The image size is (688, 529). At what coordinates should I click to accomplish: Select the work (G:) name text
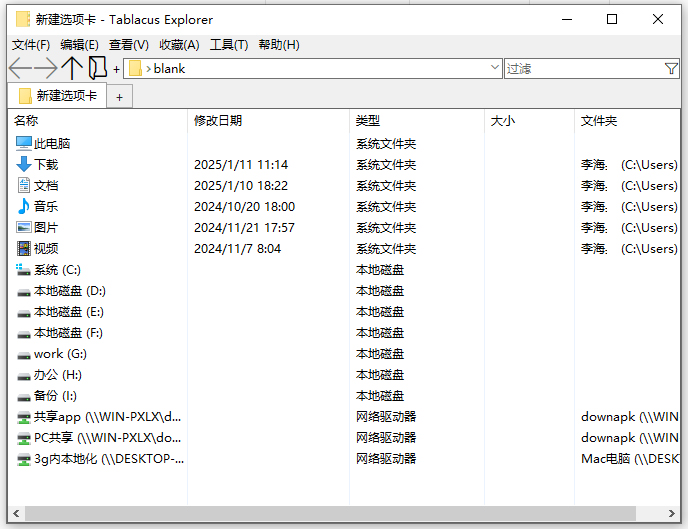click(x=60, y=354)
